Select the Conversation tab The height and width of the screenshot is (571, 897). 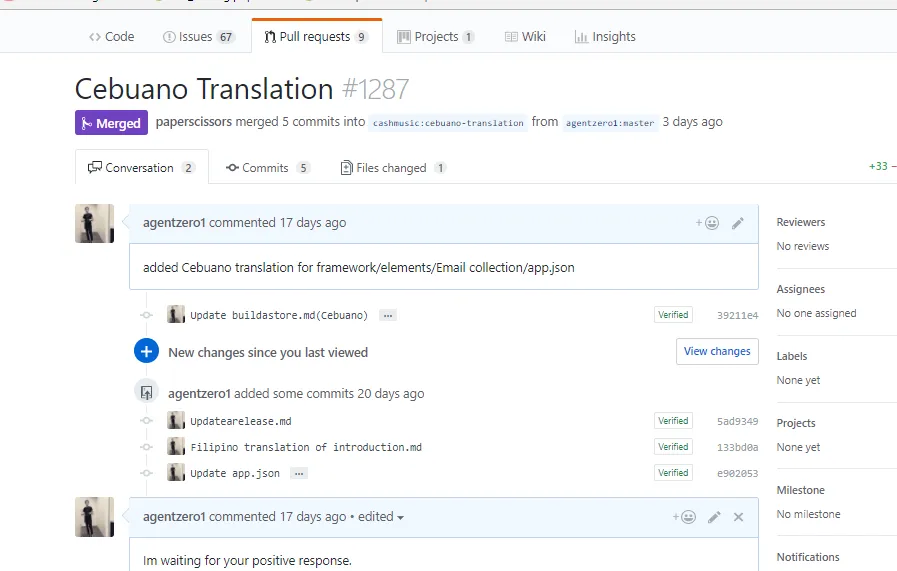142,168
